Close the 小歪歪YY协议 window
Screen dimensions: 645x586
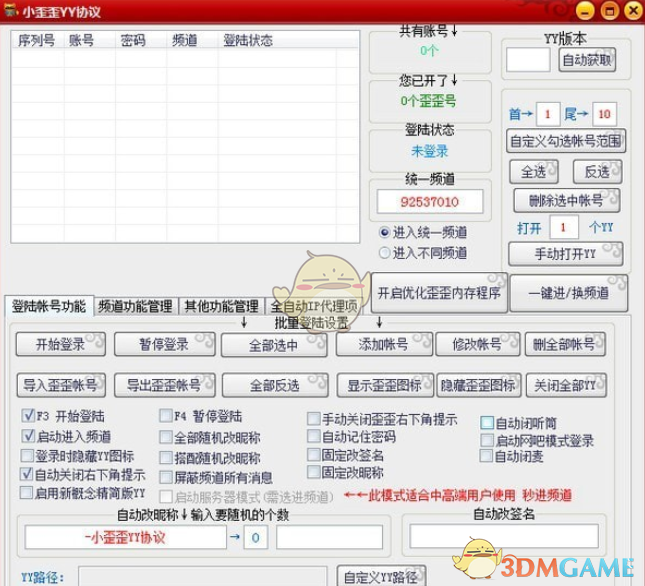pos(634,11)
